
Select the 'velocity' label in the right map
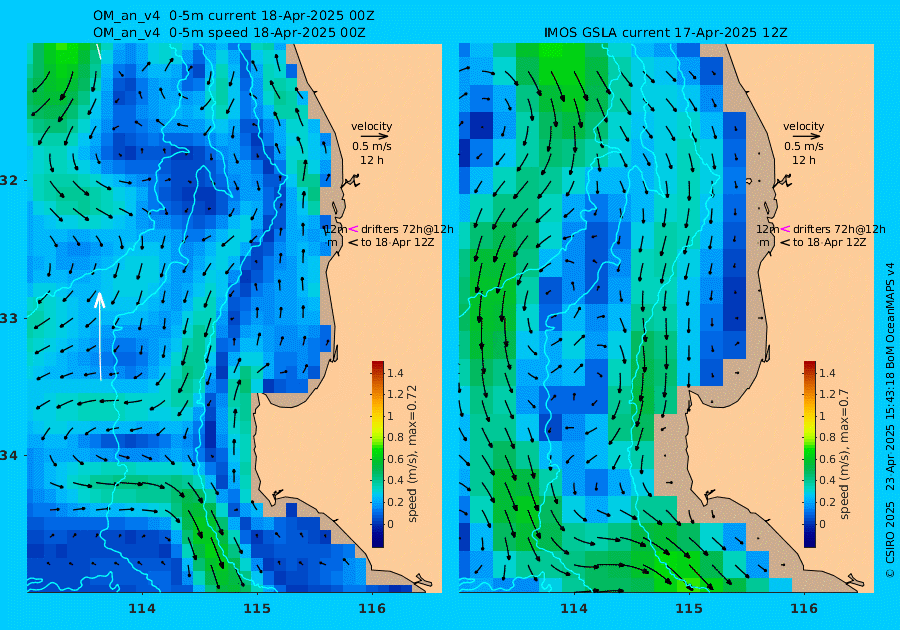pos(804,126)
